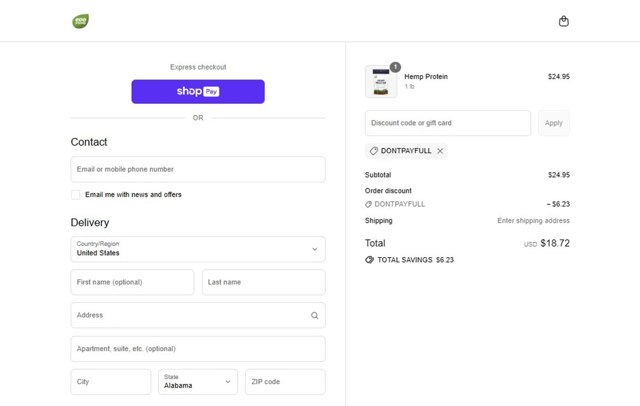The height and width of the screenshot is (406, 640).
Task: Click the Apply discount button
Action: (x=553, y=123)
